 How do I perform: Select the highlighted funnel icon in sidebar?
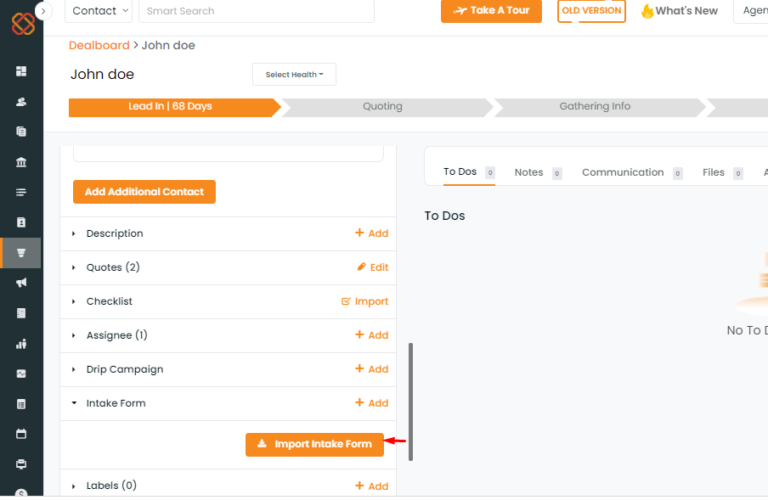coord(21,253)
